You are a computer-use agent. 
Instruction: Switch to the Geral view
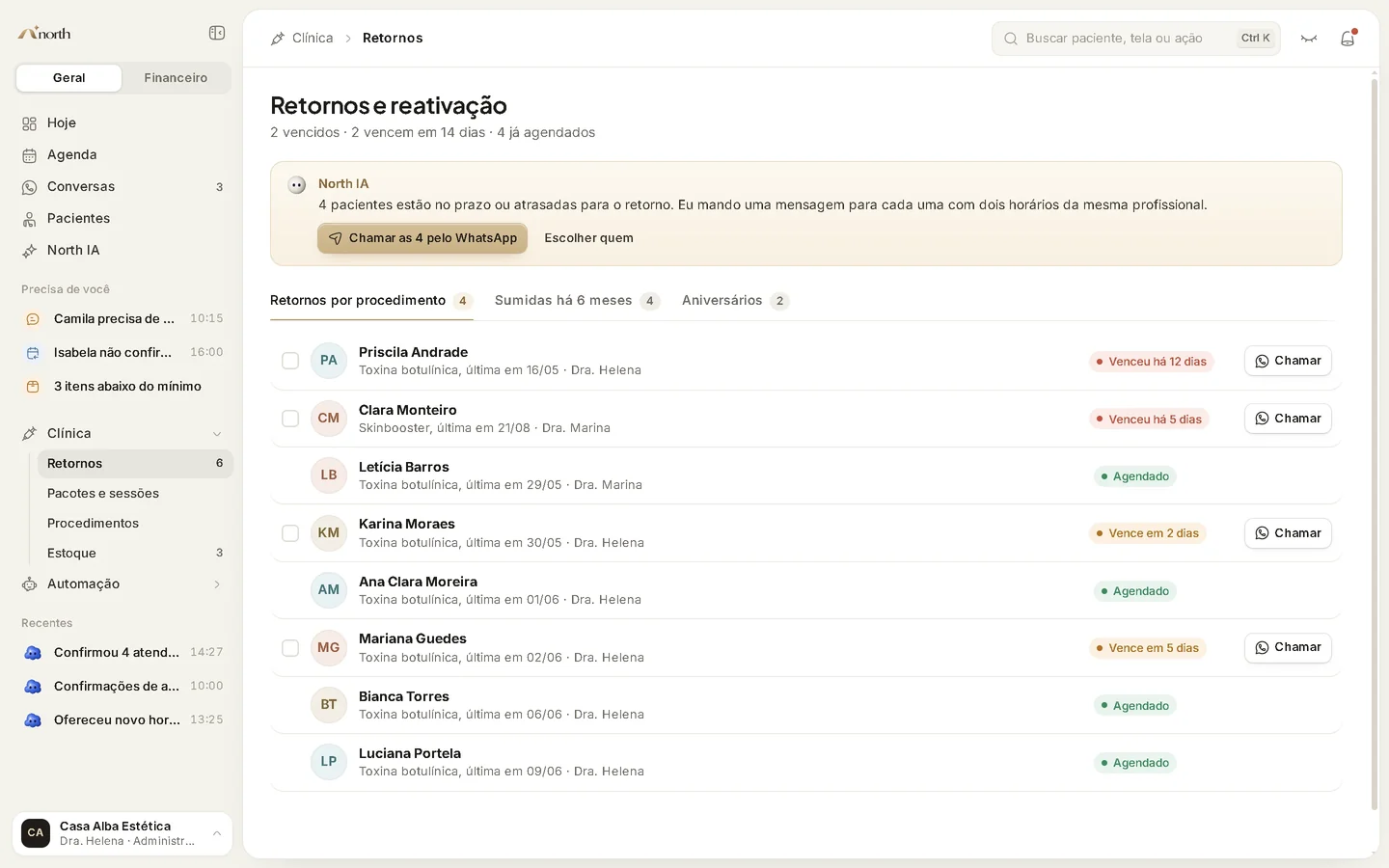click(x=69, y=78)
